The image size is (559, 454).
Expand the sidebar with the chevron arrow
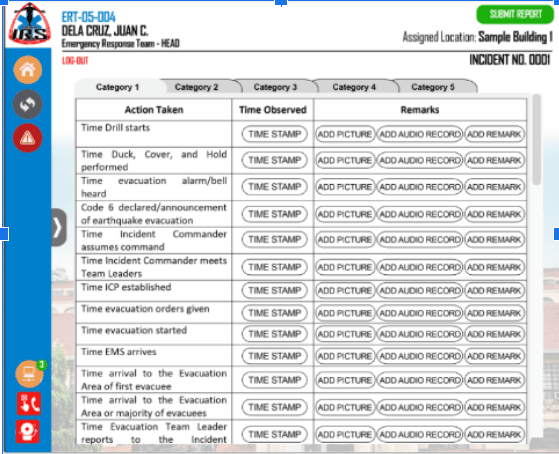point(59,227)
